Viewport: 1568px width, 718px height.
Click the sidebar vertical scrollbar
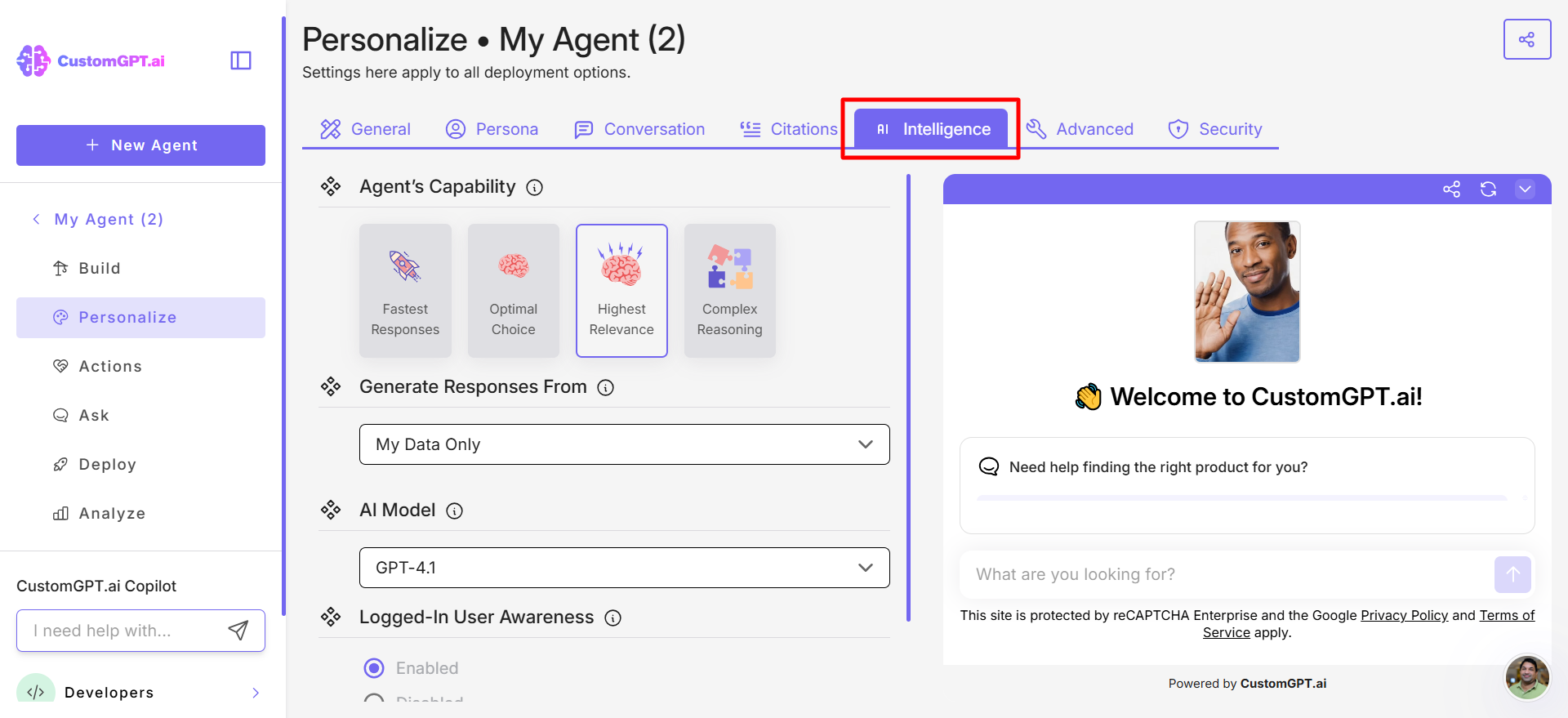coord(283,316)
